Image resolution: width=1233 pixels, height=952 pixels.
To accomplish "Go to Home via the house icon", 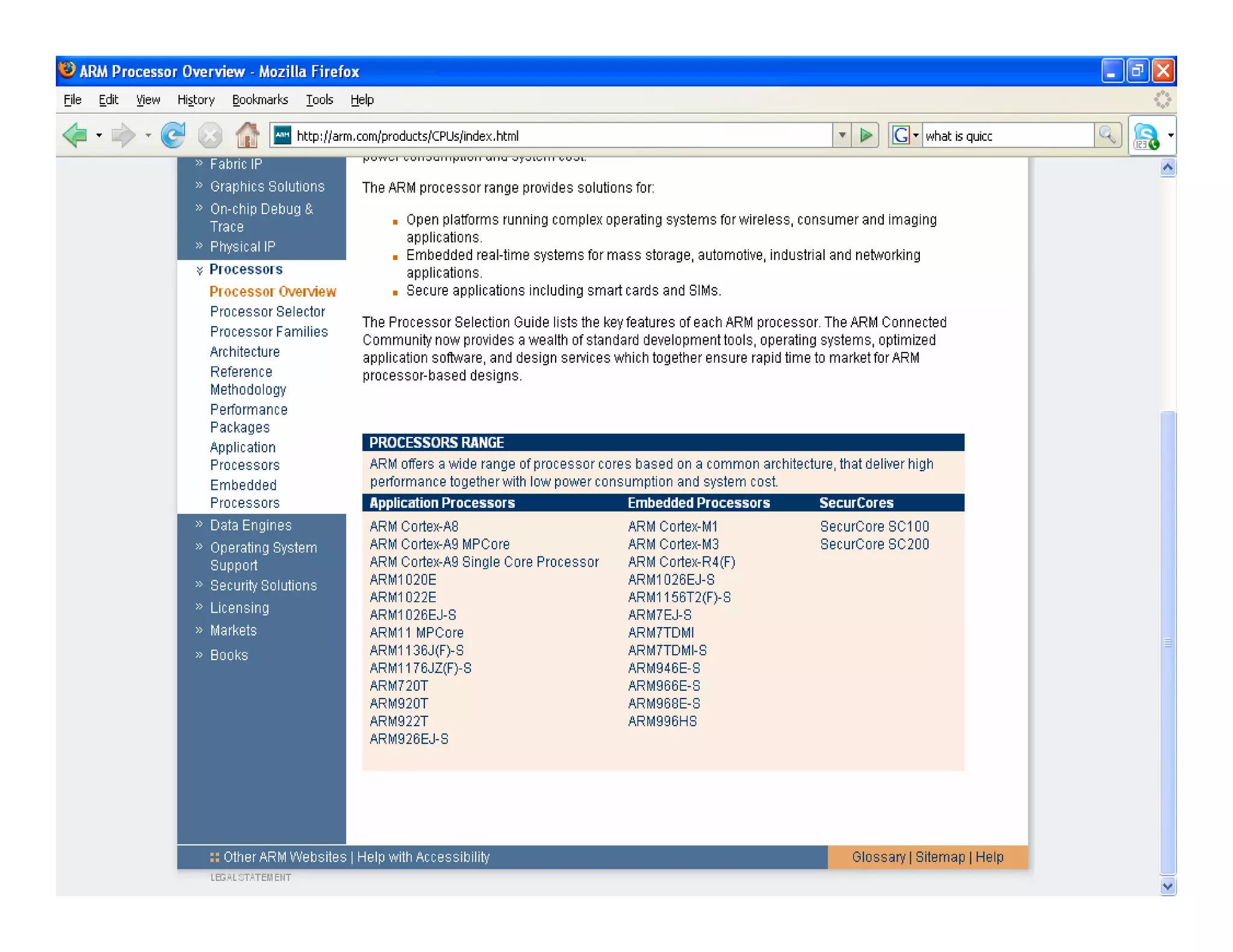I will [x=247, y=135].
